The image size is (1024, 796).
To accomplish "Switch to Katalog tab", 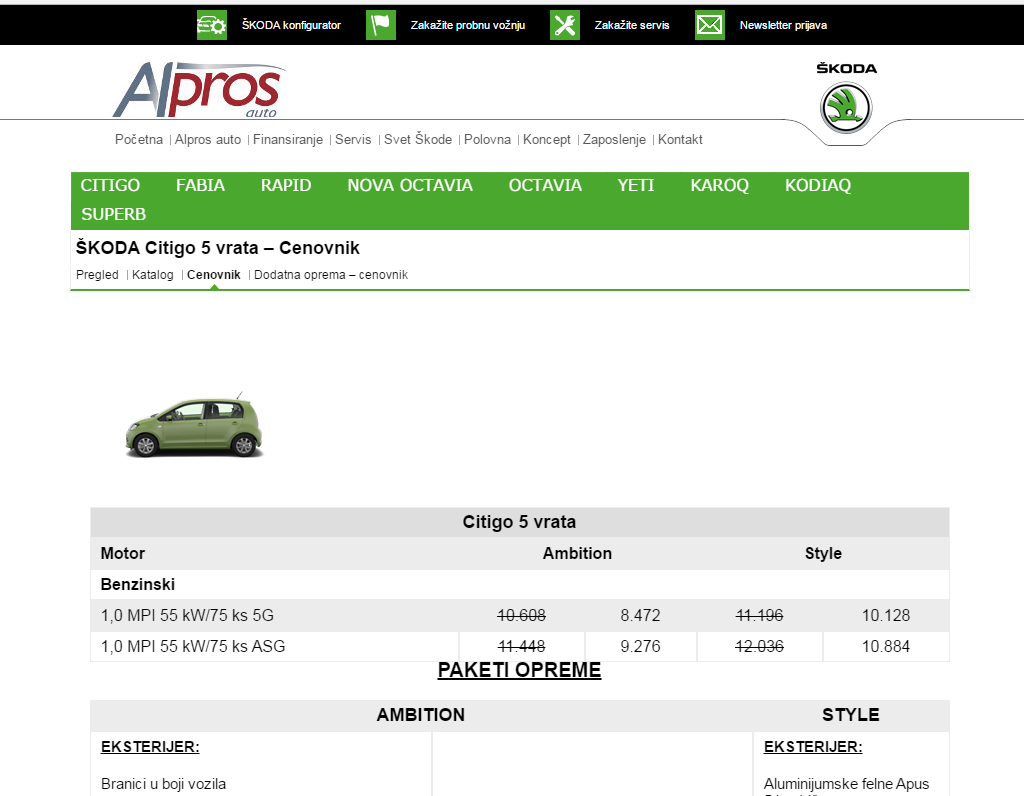I will 153,275.
